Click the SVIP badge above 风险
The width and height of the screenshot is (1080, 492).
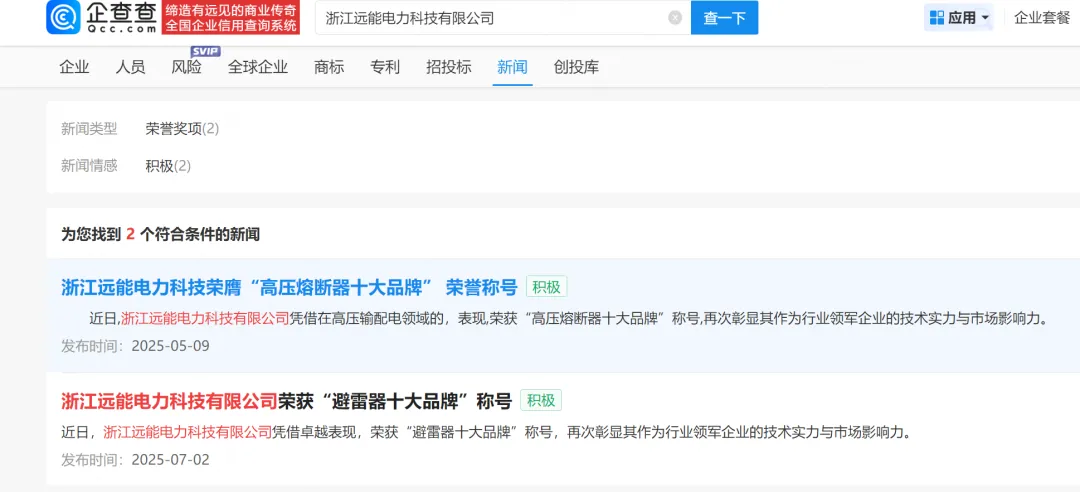click(205, 52)
